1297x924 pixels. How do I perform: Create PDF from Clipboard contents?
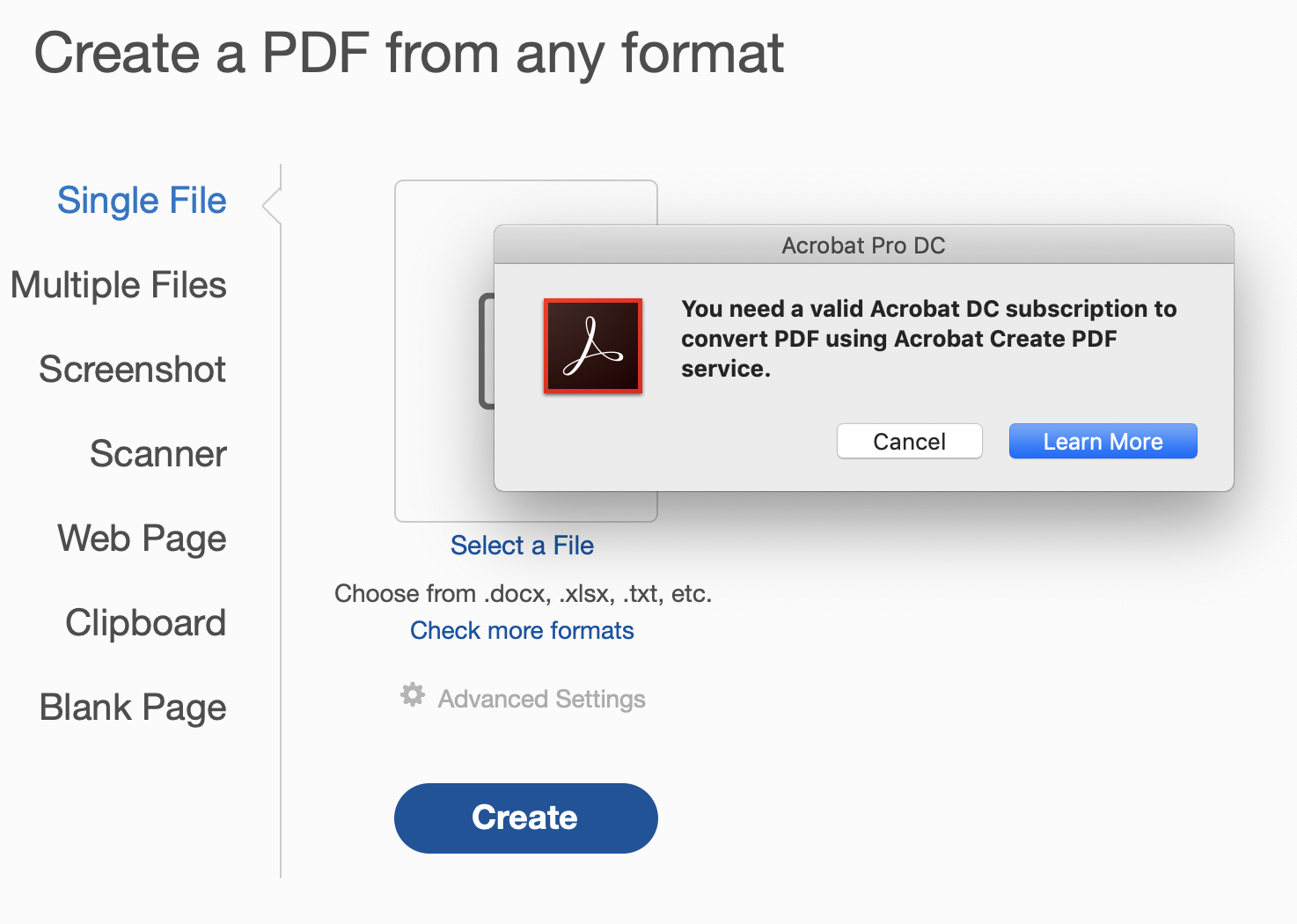point(145,622)
